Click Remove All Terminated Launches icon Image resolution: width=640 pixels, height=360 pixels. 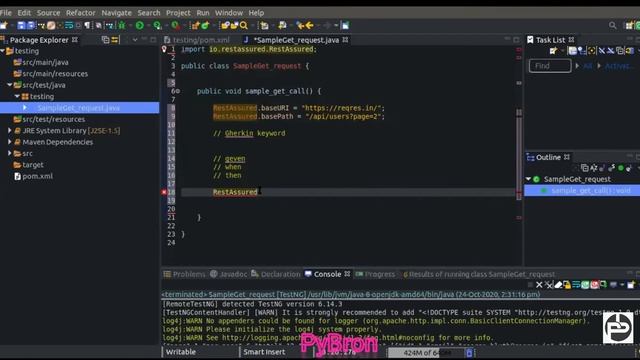549,285
